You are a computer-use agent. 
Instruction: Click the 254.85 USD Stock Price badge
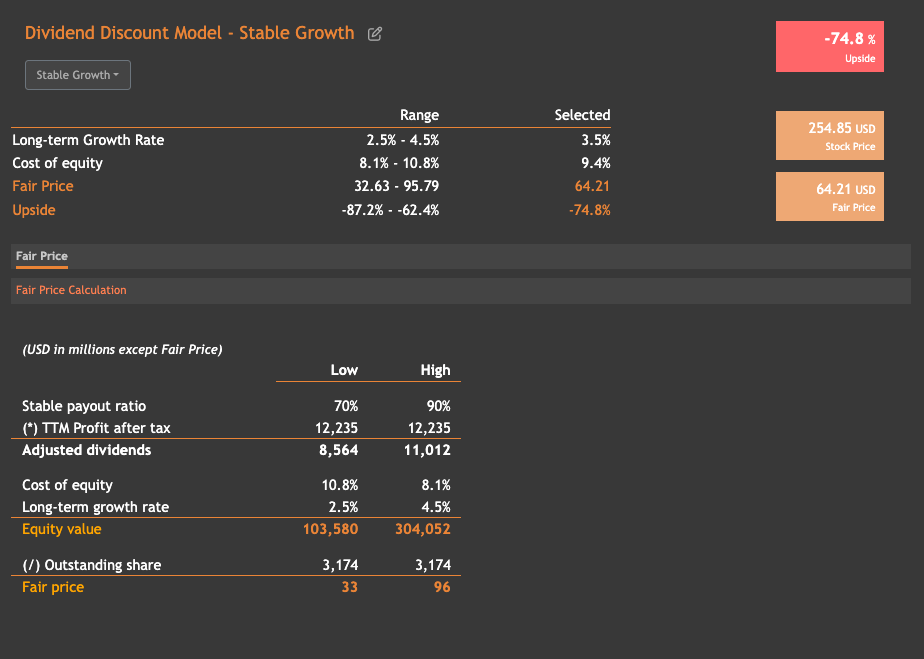[x=829, y=135]
